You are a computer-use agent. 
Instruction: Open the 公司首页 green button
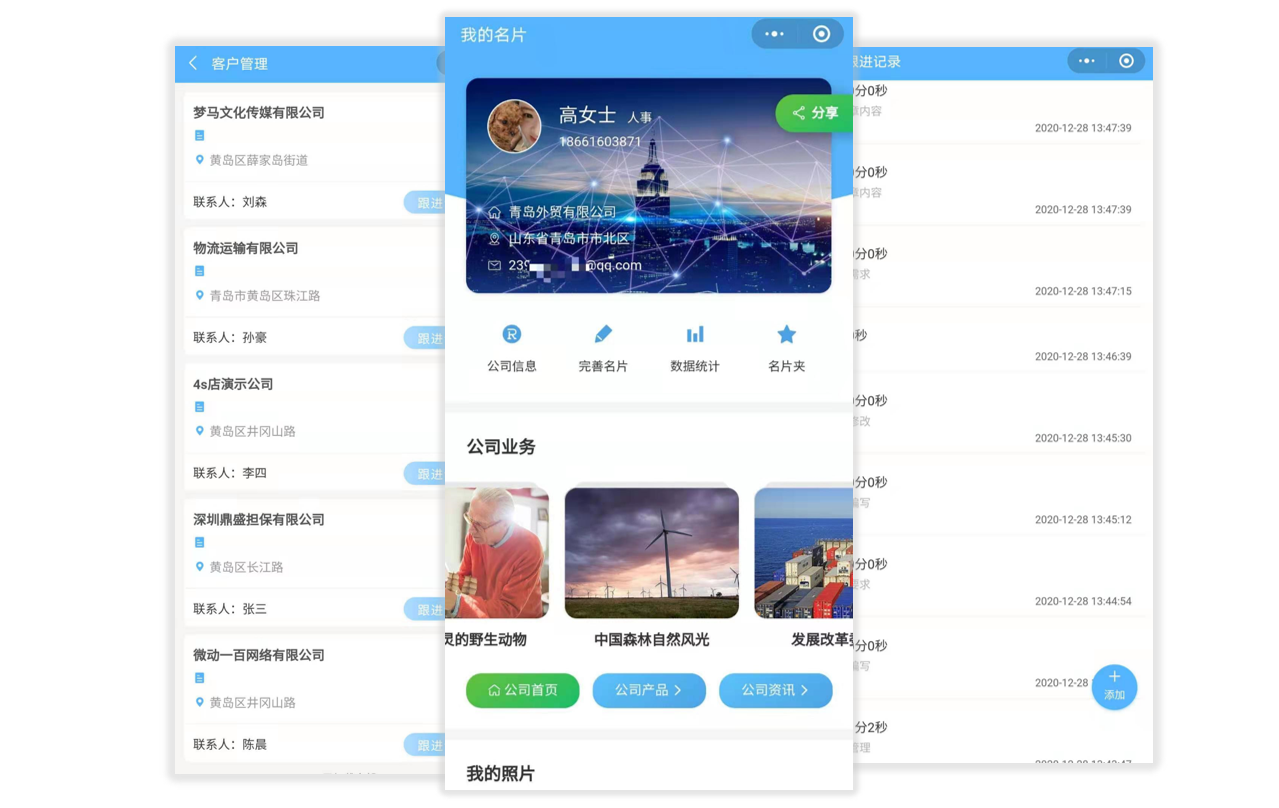[x=522, y=690]
